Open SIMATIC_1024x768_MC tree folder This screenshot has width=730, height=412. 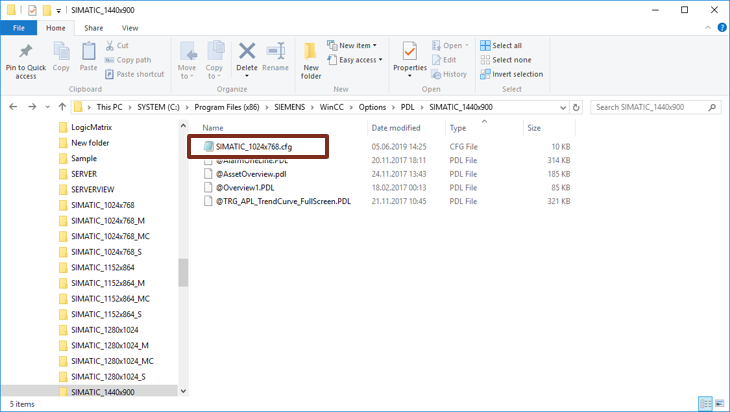click(110, 236)
